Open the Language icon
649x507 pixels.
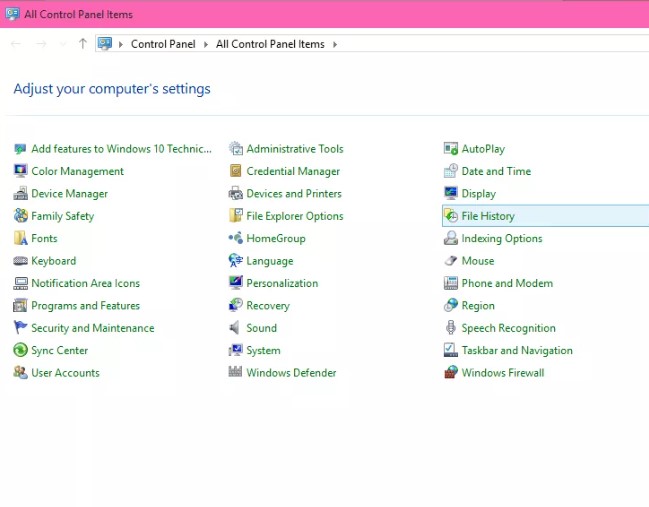[x=236, y=261]
